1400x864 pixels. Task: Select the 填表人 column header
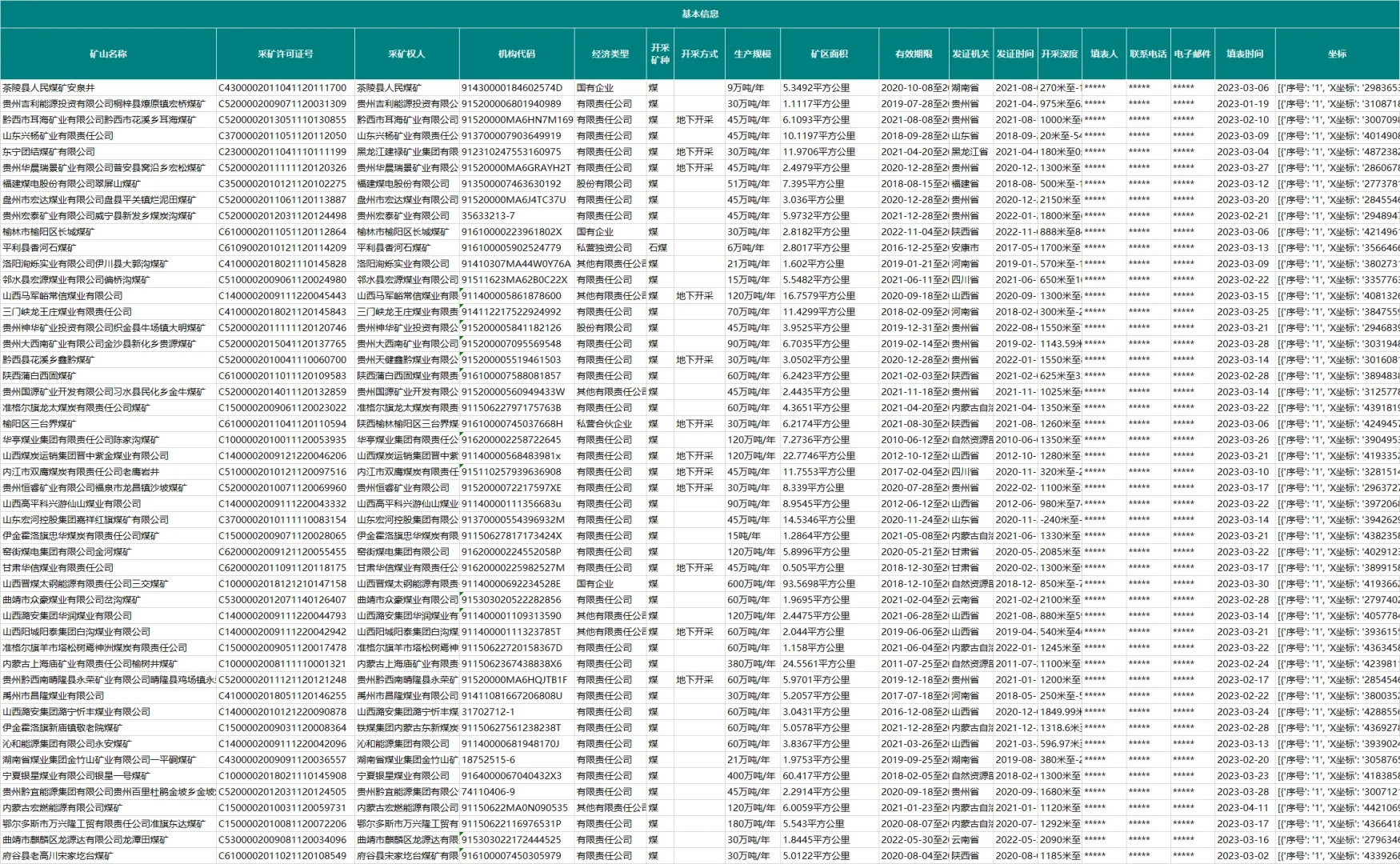[1104, 54]
